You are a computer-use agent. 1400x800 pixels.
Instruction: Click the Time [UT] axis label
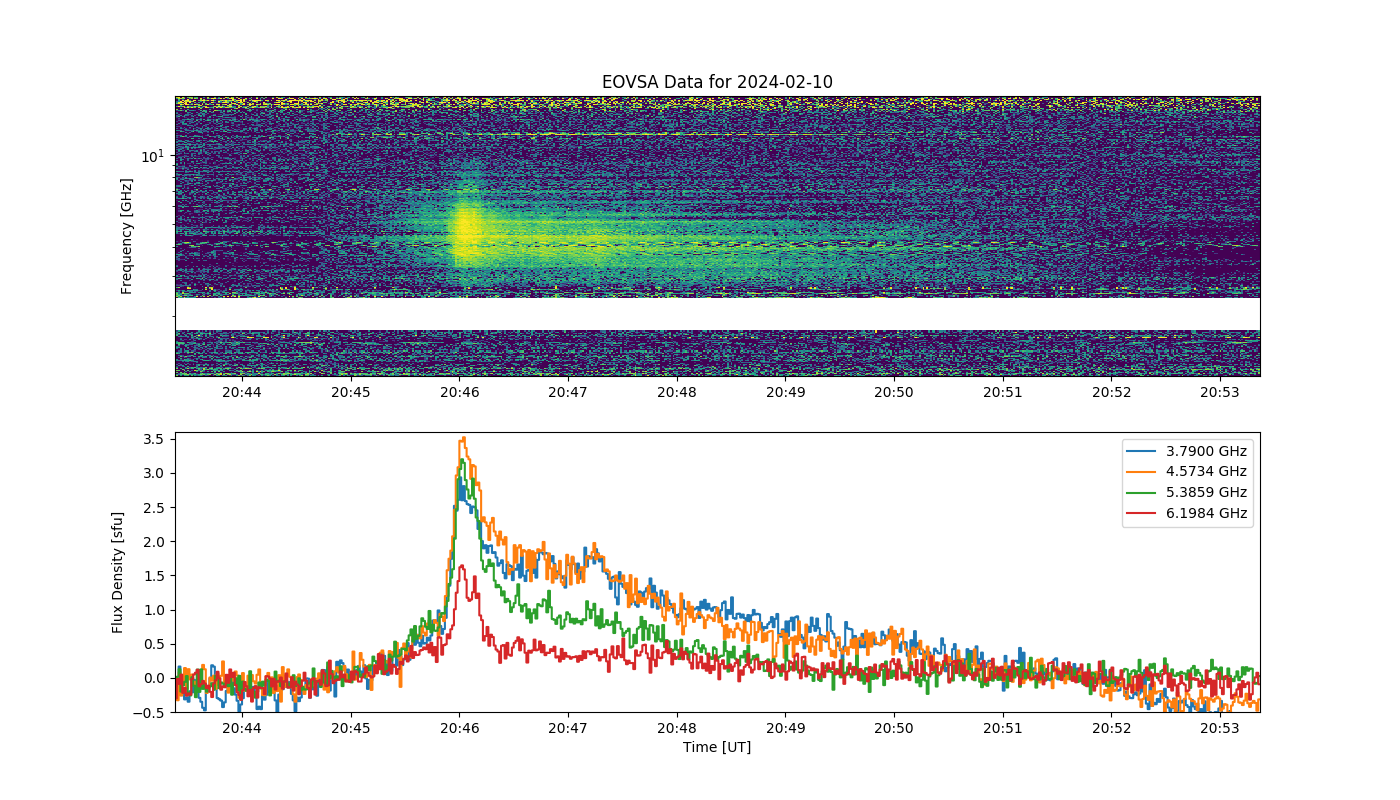point(717,747)
